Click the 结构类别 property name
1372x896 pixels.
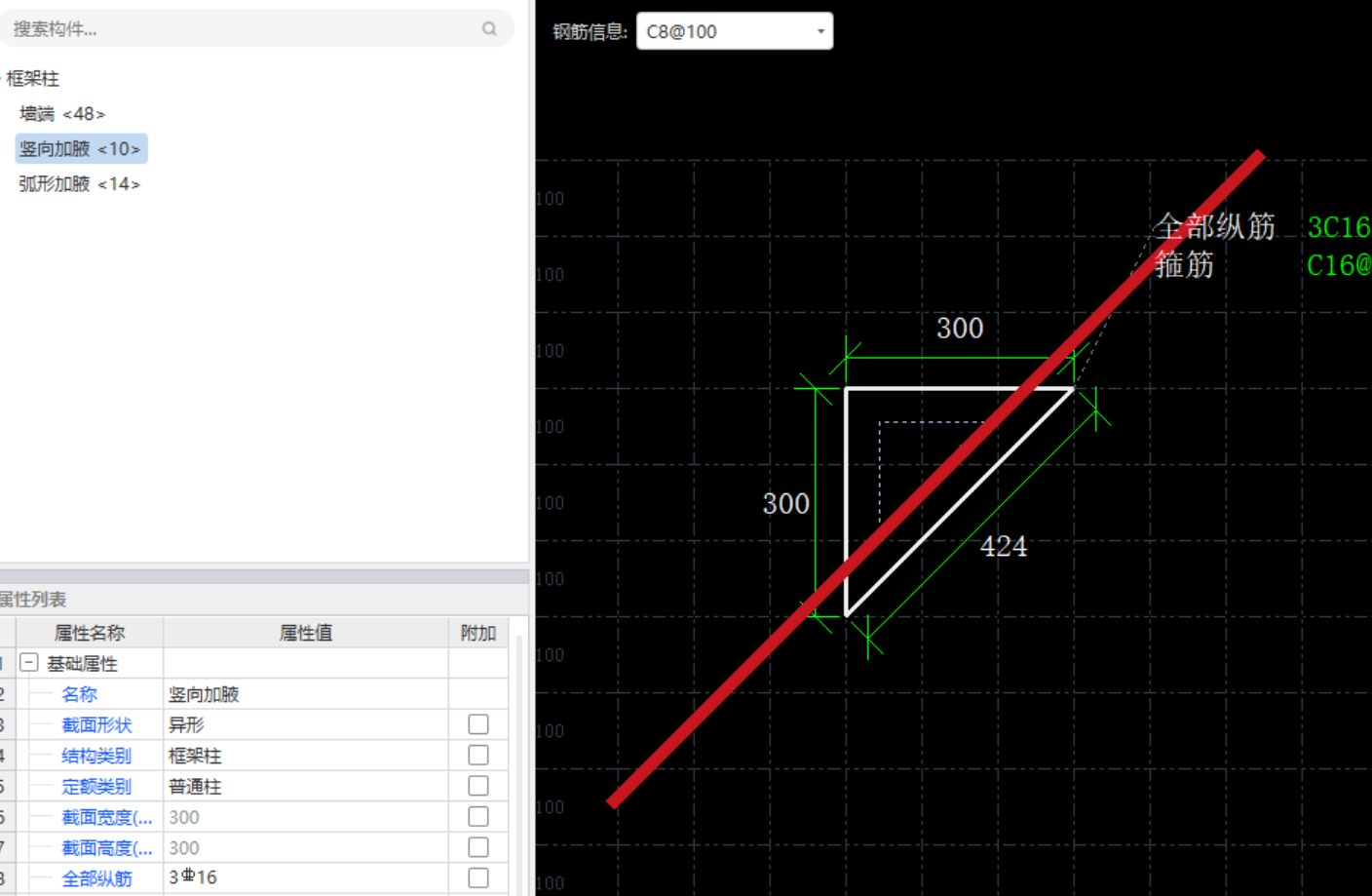click(96, 756)
